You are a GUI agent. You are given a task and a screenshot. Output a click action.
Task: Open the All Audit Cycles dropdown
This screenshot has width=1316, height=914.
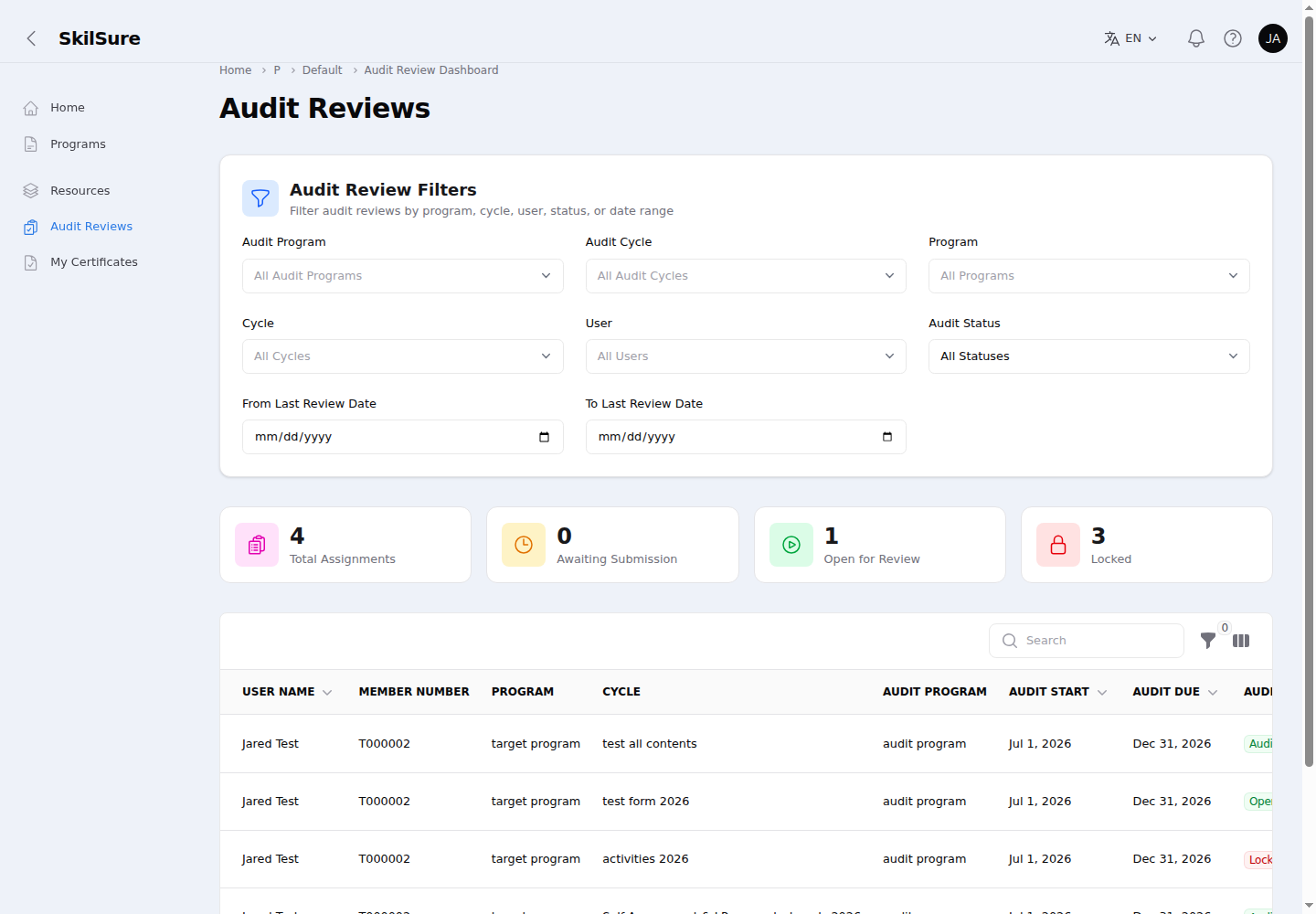point(746,276)
